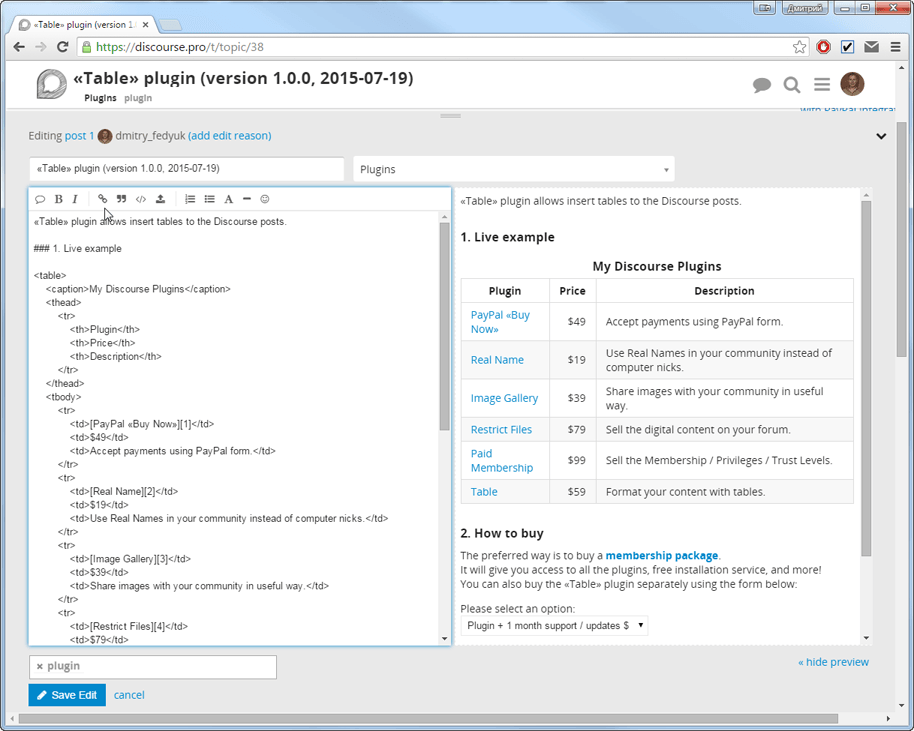Insert a hyperlink using the link icon
914x731 pixels.
click(x=103, y=199)
